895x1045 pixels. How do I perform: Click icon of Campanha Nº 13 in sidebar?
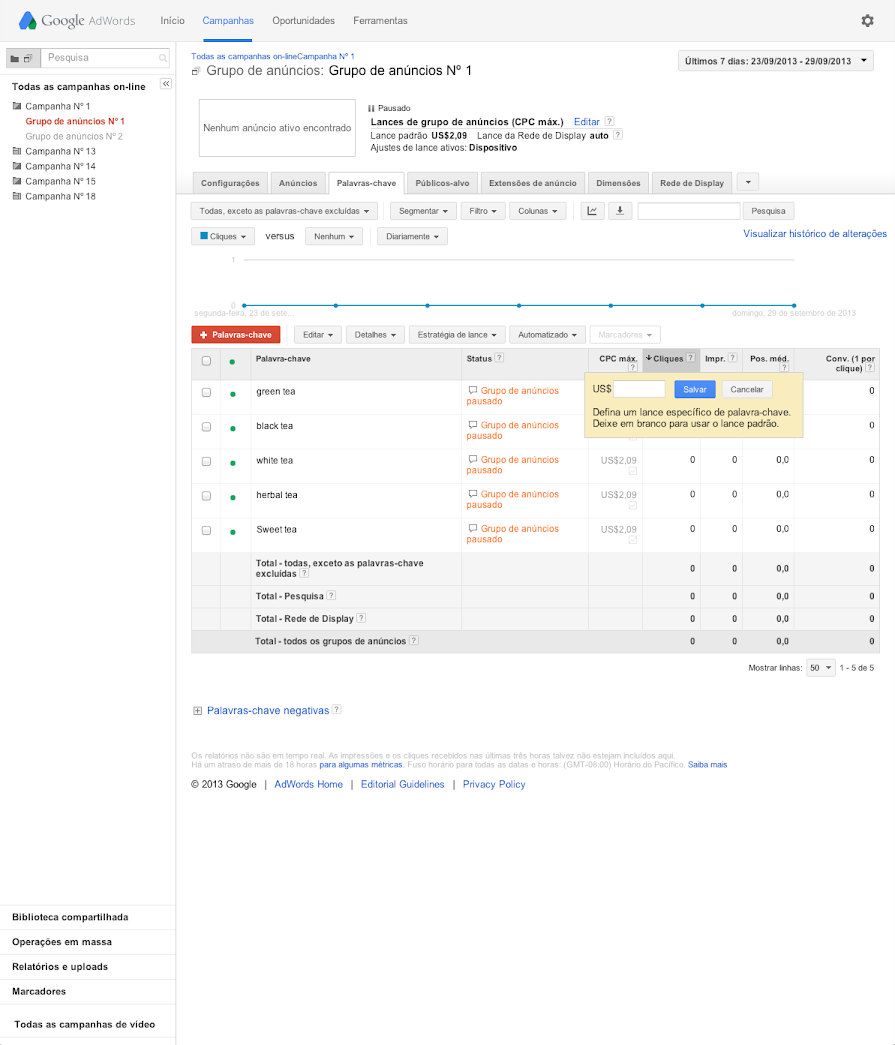(x=17, y=151)
